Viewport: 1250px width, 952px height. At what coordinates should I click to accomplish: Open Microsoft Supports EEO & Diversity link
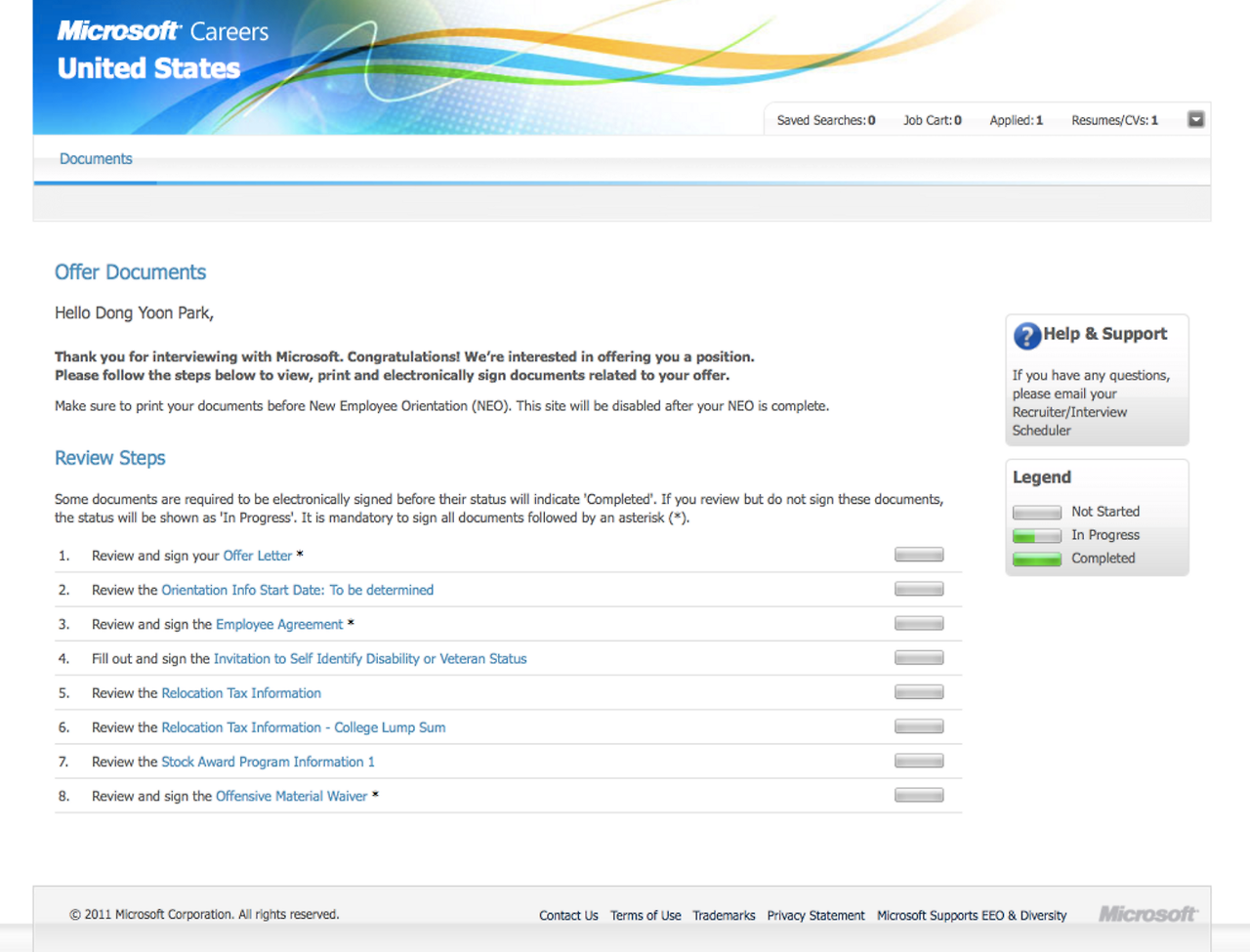click(972, 916)
